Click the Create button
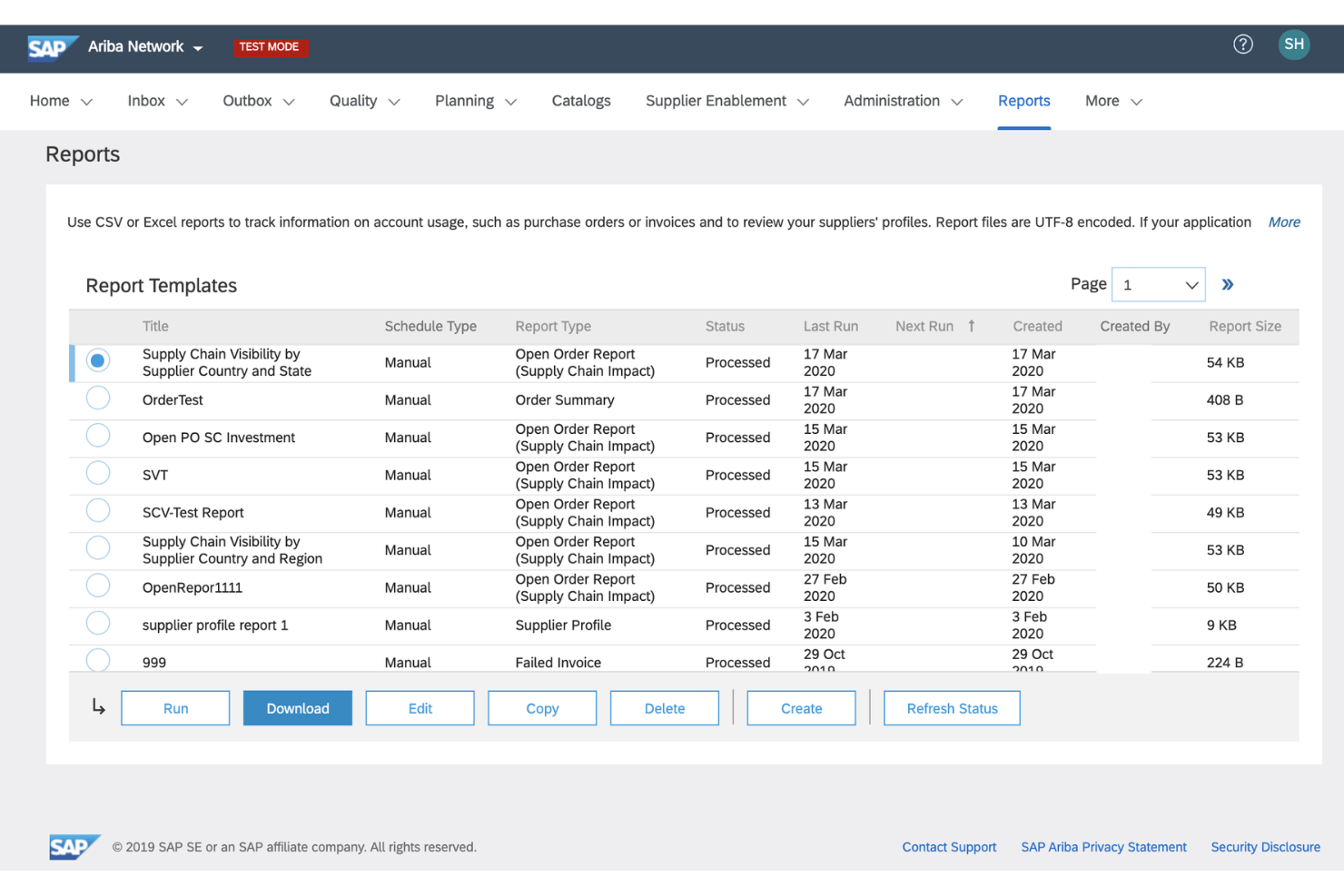This screenshot has height=896, width=1344. [x=801, y=708]
